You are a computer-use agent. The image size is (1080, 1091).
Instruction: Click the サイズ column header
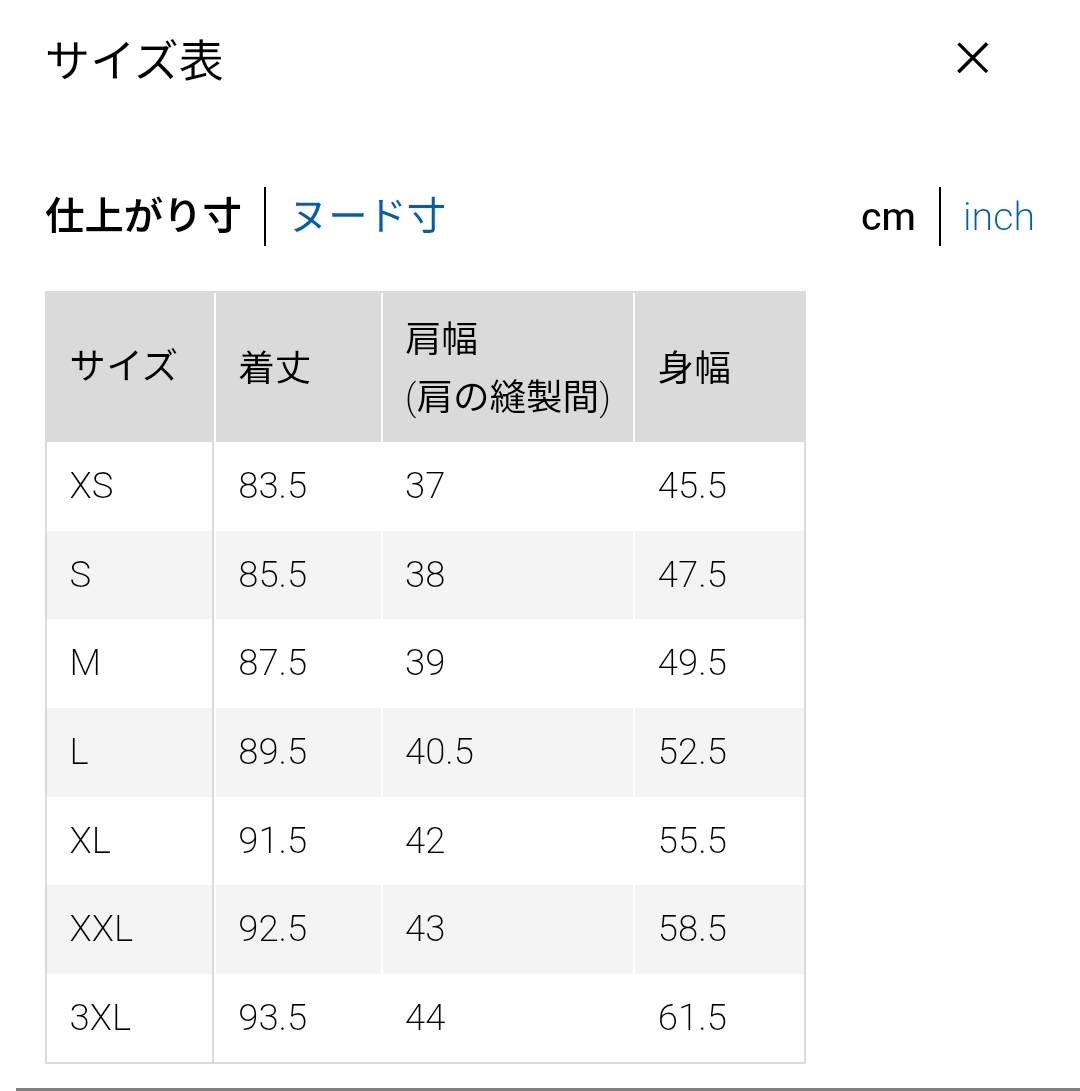(123, 367)
